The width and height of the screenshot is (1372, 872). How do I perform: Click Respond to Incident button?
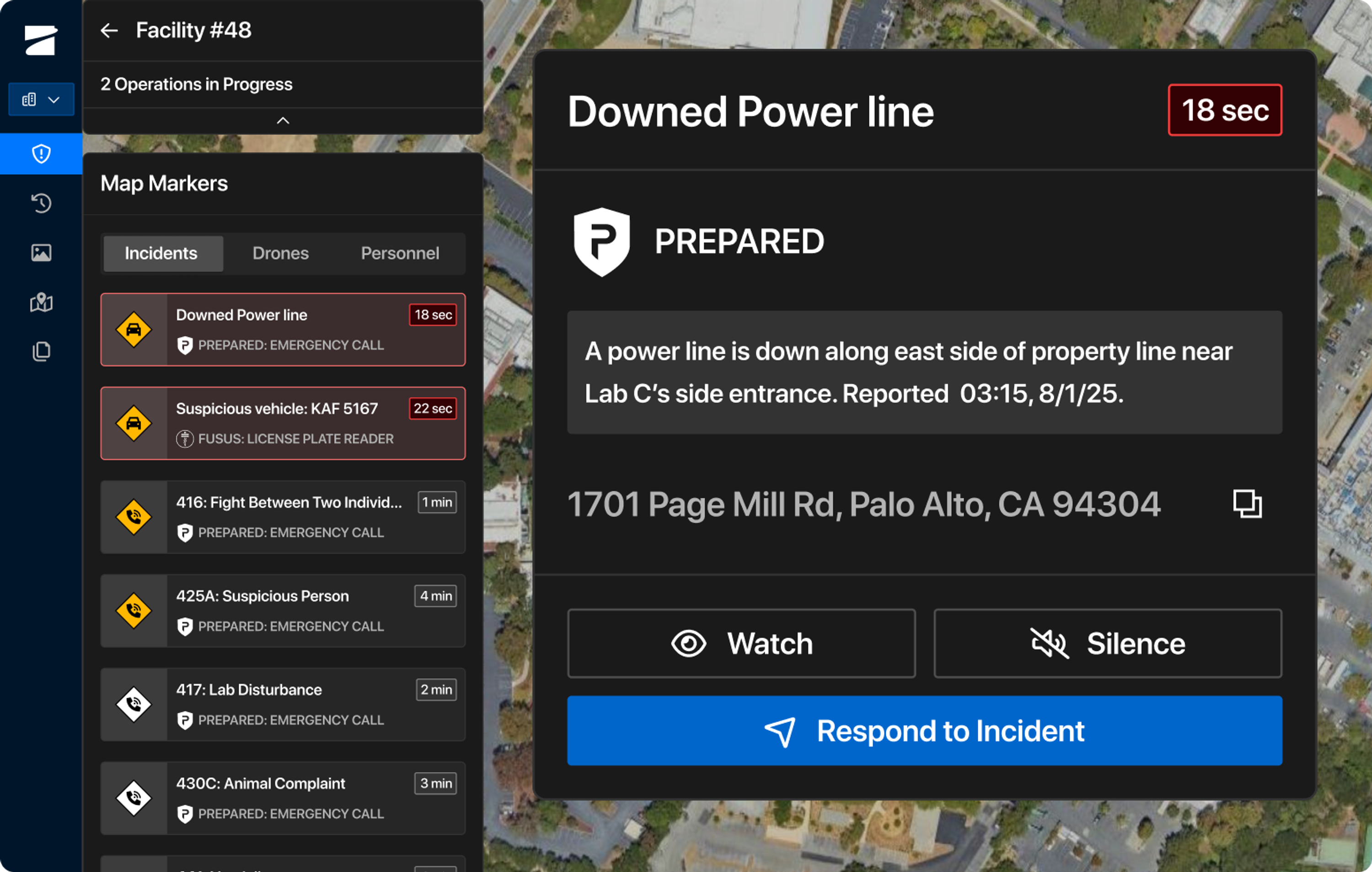pos(924,731)
